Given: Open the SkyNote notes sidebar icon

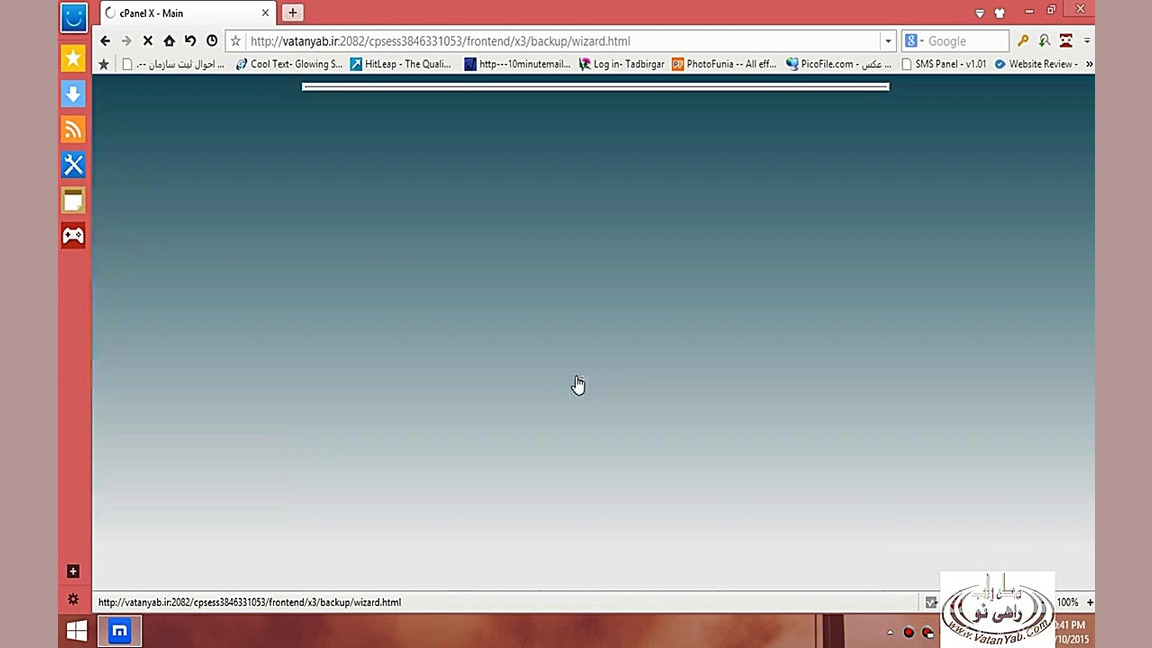Looking at the screenshot, I should pyautogui.click(x=73, y=200).
